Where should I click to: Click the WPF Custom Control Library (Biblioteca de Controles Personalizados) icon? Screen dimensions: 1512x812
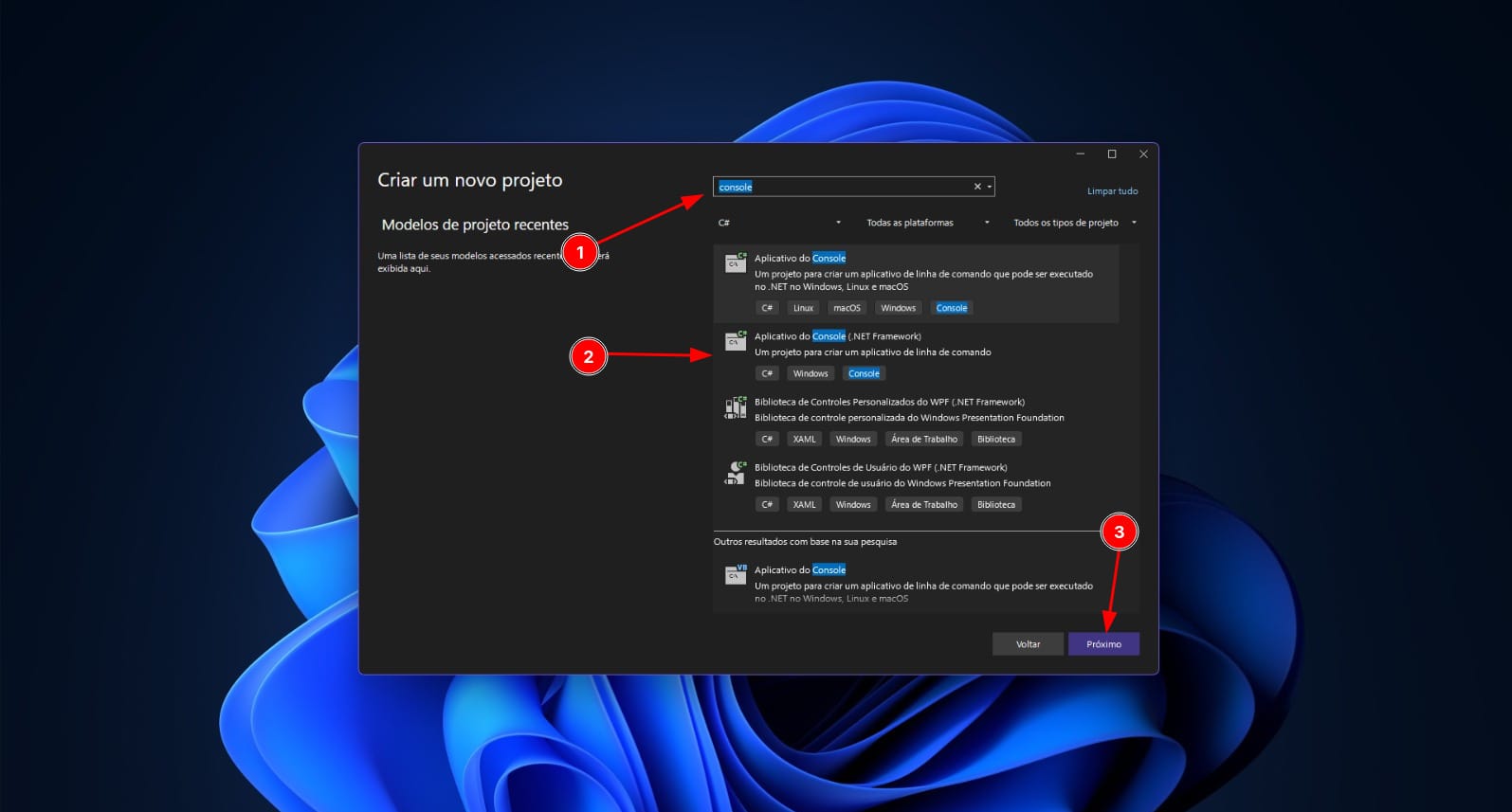[x=736, y=407]
